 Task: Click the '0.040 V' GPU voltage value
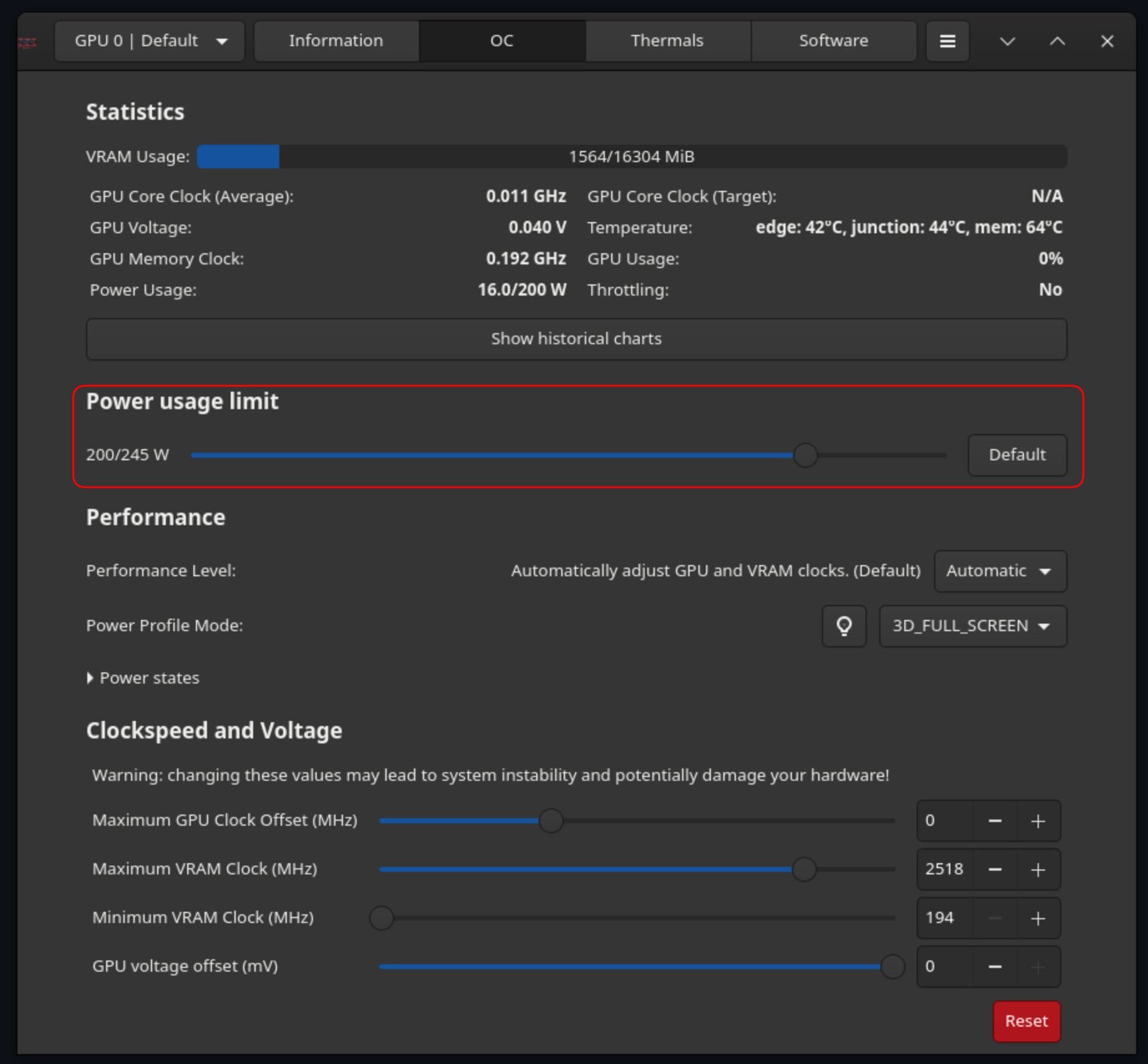coord(537,228)
